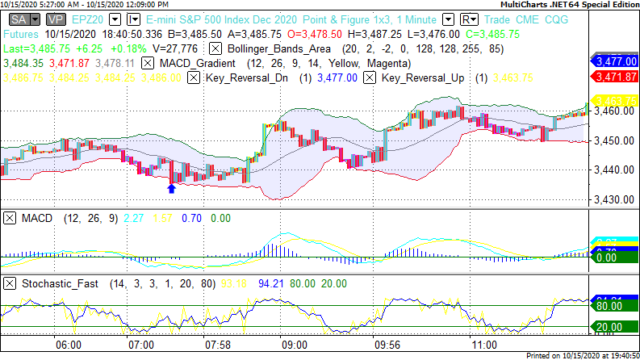Screen dimensions: 640x360
Task: Click the stochastic value 94.21
Action: [x=271, y=284]
